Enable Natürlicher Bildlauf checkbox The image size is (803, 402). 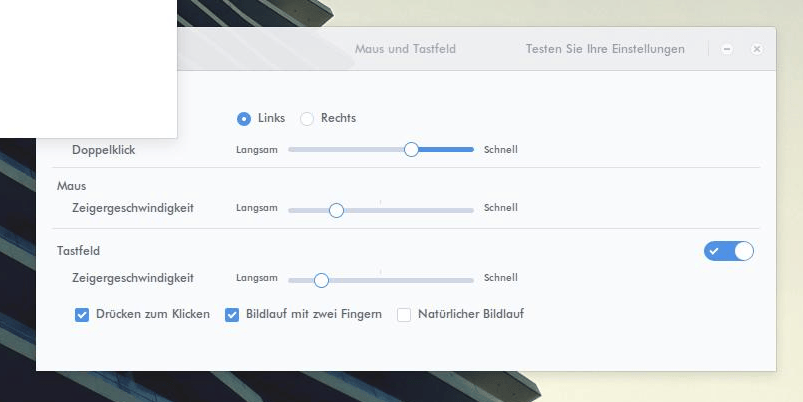pyautogui.click(x=405, y=315)
